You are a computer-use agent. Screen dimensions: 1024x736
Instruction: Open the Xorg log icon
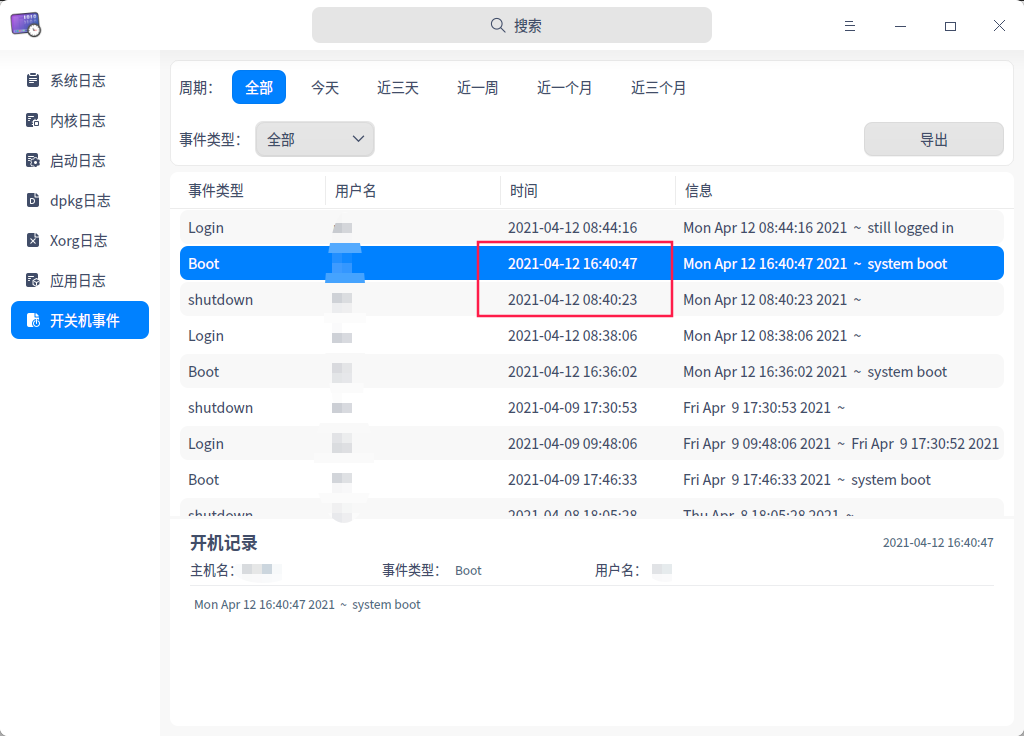point(33,240)
